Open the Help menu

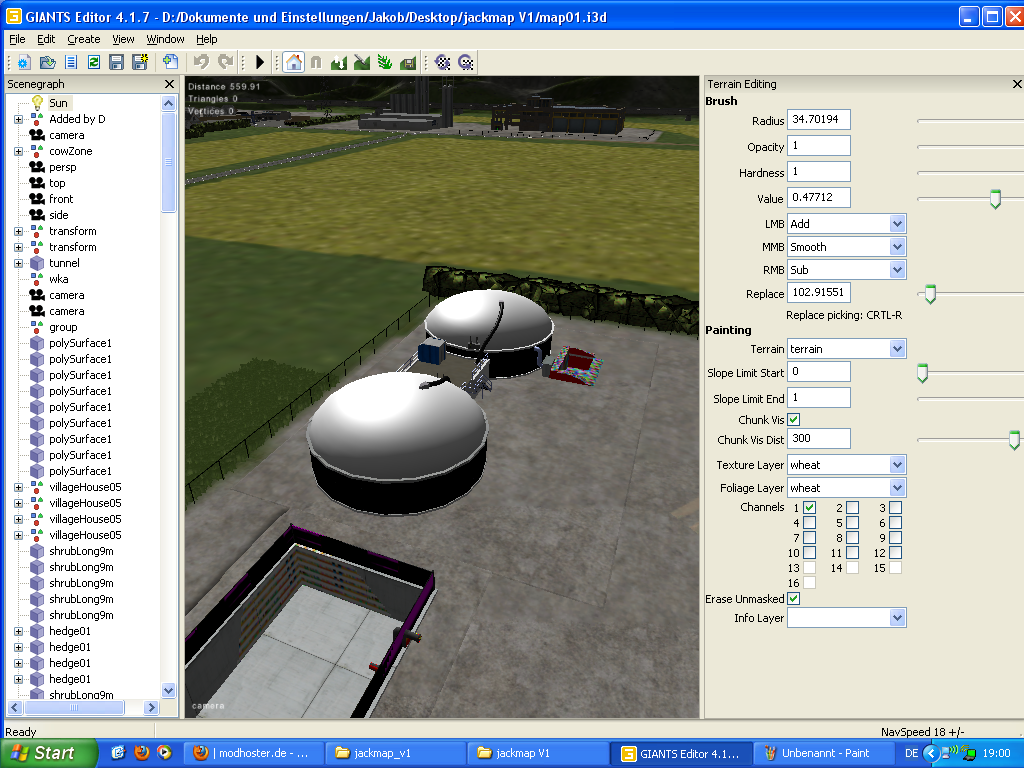coord(206,39)
